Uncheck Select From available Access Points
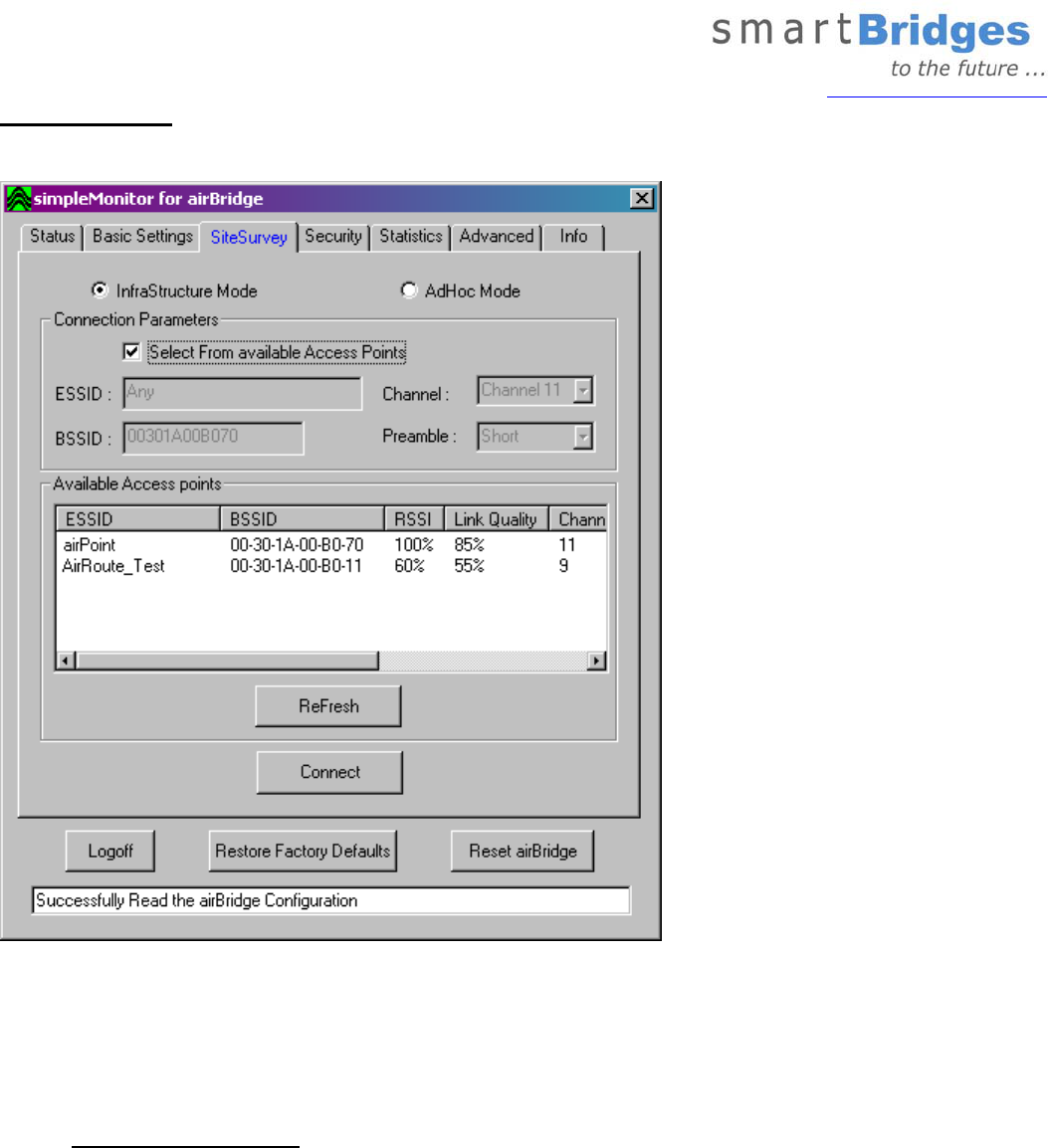The image size is (1048, 1148). coord(131,352)
